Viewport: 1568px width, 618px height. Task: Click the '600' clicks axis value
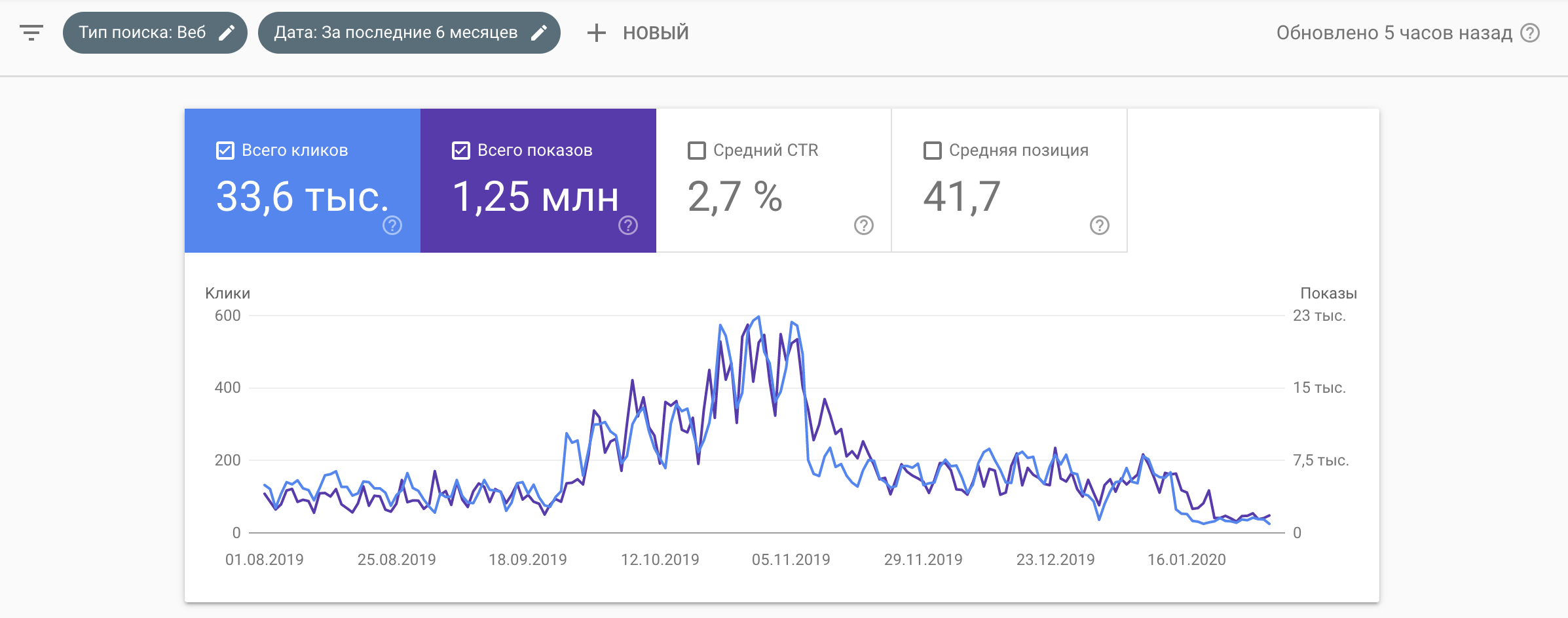pyautogui.click(x=228, y=316)
